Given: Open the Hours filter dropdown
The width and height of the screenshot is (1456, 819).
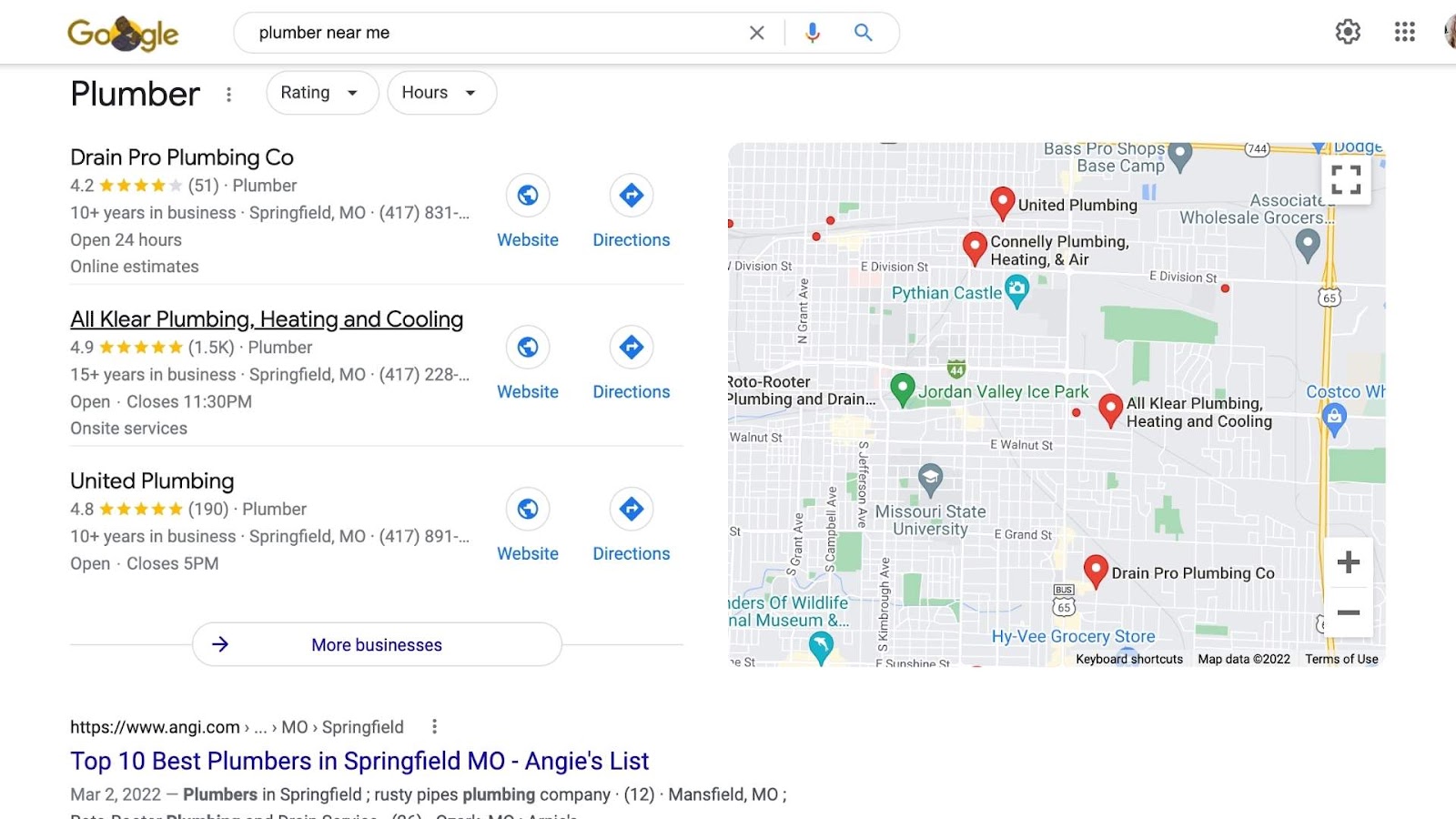Looking at the screenshot, I should [442, 93].
